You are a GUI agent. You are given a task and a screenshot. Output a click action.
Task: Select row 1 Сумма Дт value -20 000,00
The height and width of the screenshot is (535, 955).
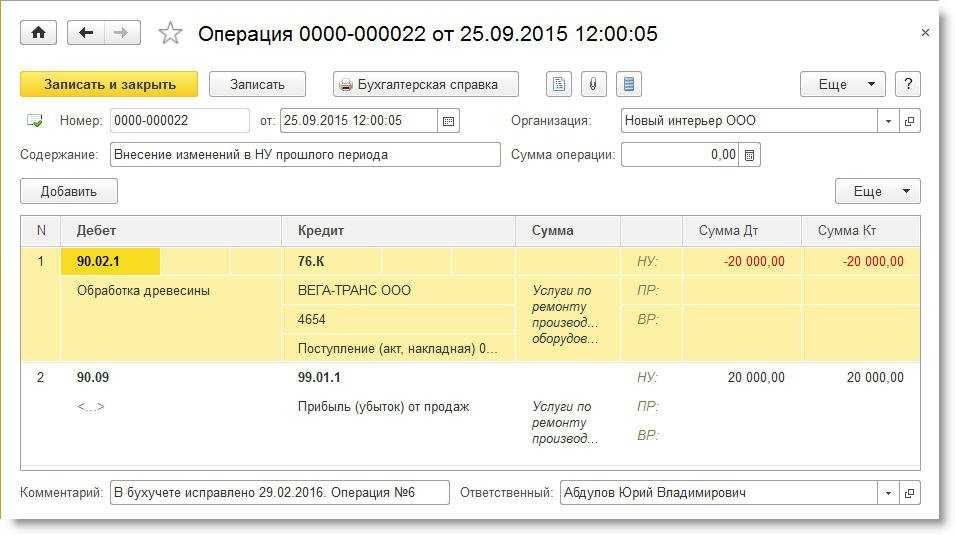[x=742, y=261]
